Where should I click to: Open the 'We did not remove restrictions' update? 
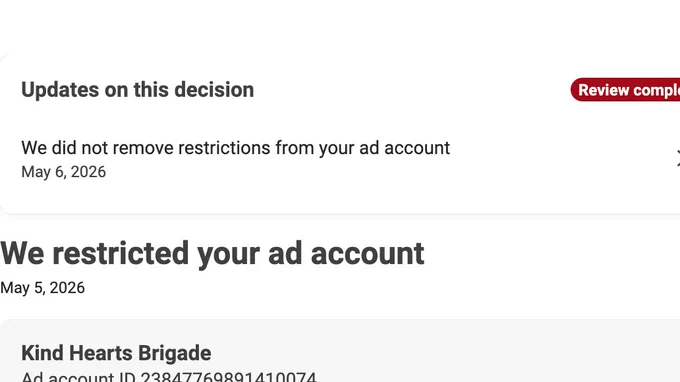[x=340, y=159]
